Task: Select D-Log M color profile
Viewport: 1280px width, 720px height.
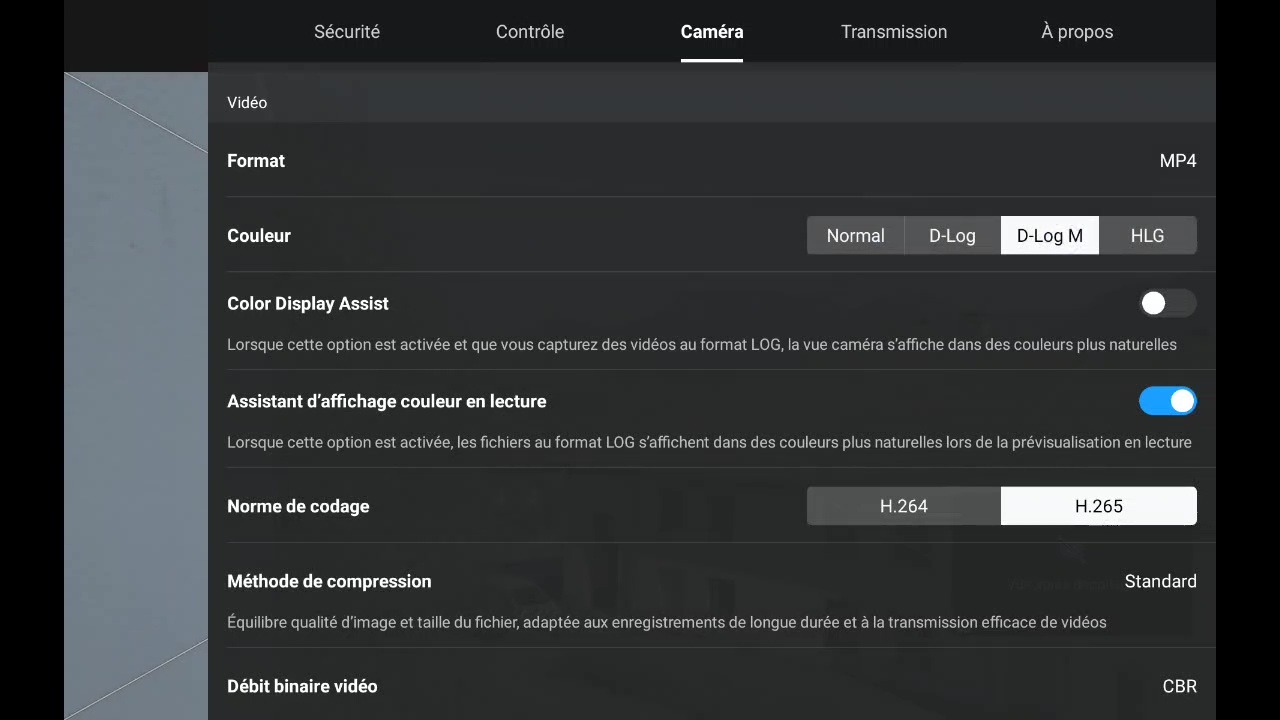Action: (x=1050, y=236)
